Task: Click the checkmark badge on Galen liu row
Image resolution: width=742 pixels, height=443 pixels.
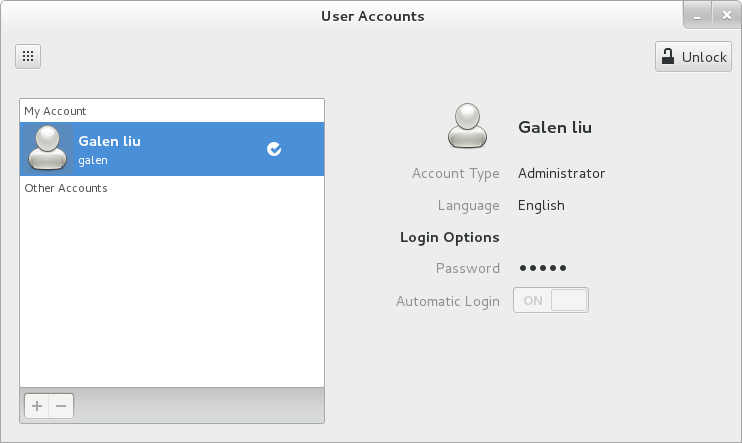Action: pos(274,149)
